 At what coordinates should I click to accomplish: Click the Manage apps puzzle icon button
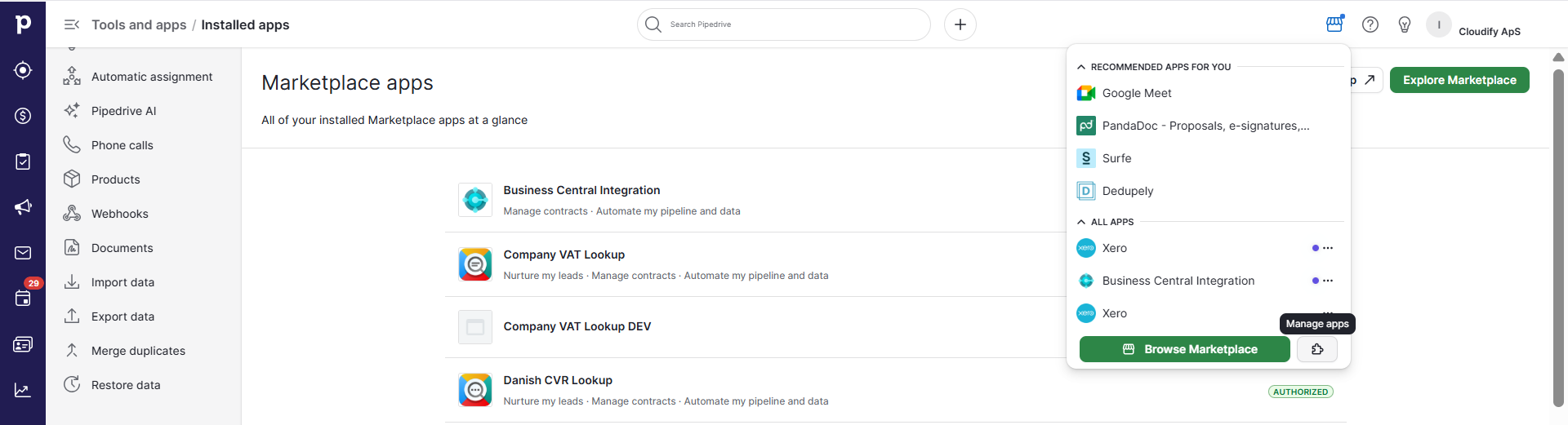click(1317, 349)
